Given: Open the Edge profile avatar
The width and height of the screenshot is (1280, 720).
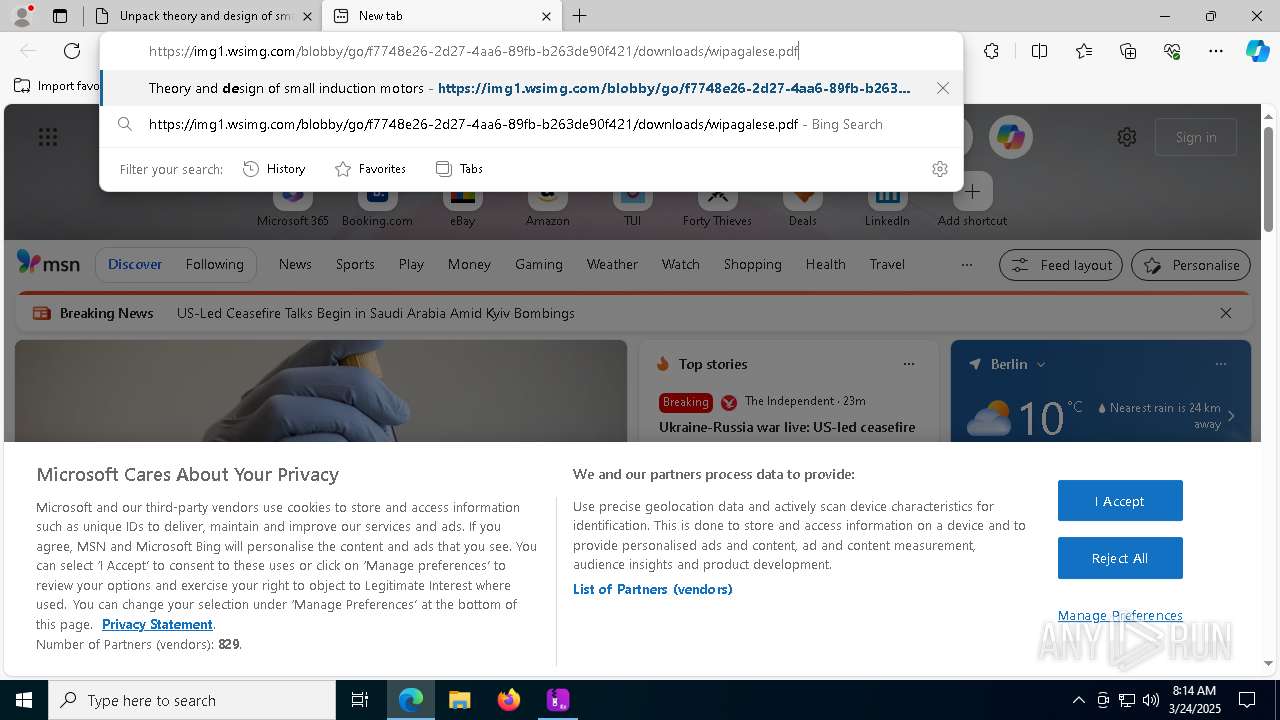Looking at the screenshot, I should 22,16.
